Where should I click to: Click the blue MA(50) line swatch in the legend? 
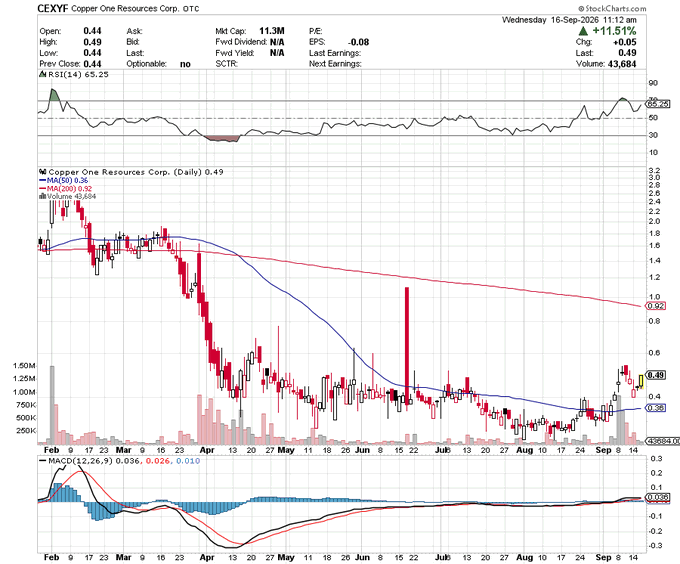(x=42, y=180)
